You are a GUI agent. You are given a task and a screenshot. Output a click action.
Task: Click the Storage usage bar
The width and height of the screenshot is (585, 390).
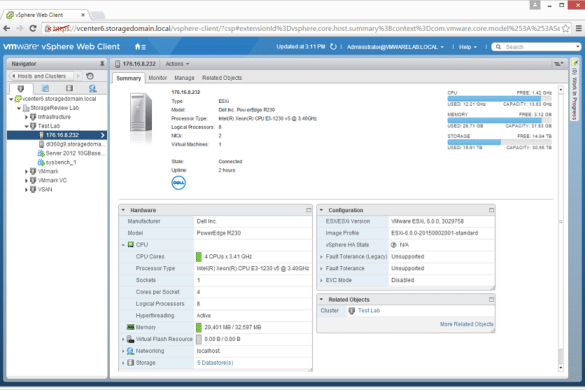point(499,142)
